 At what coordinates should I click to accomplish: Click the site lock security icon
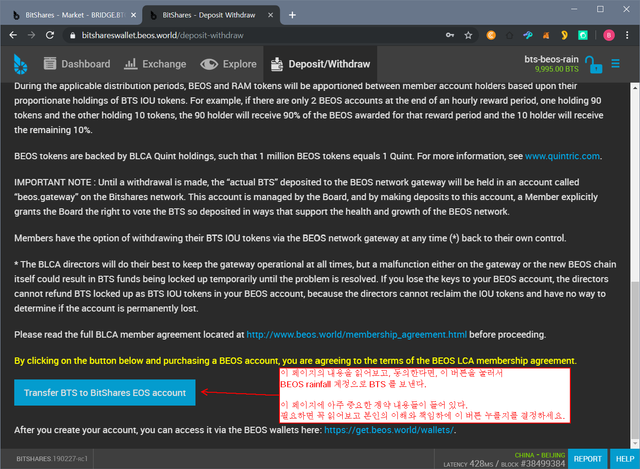pos(73,36)
